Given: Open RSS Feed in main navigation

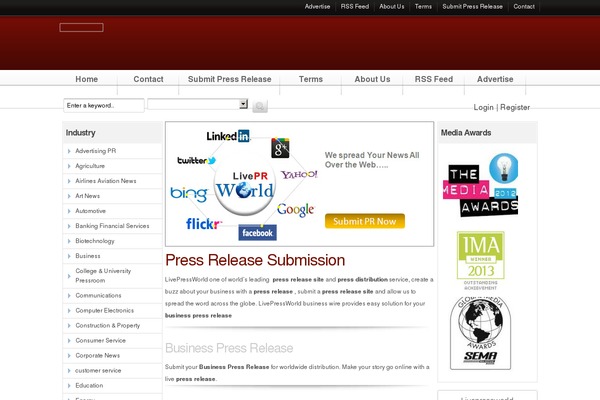Looking at the screenshot, I should [434, 79].
